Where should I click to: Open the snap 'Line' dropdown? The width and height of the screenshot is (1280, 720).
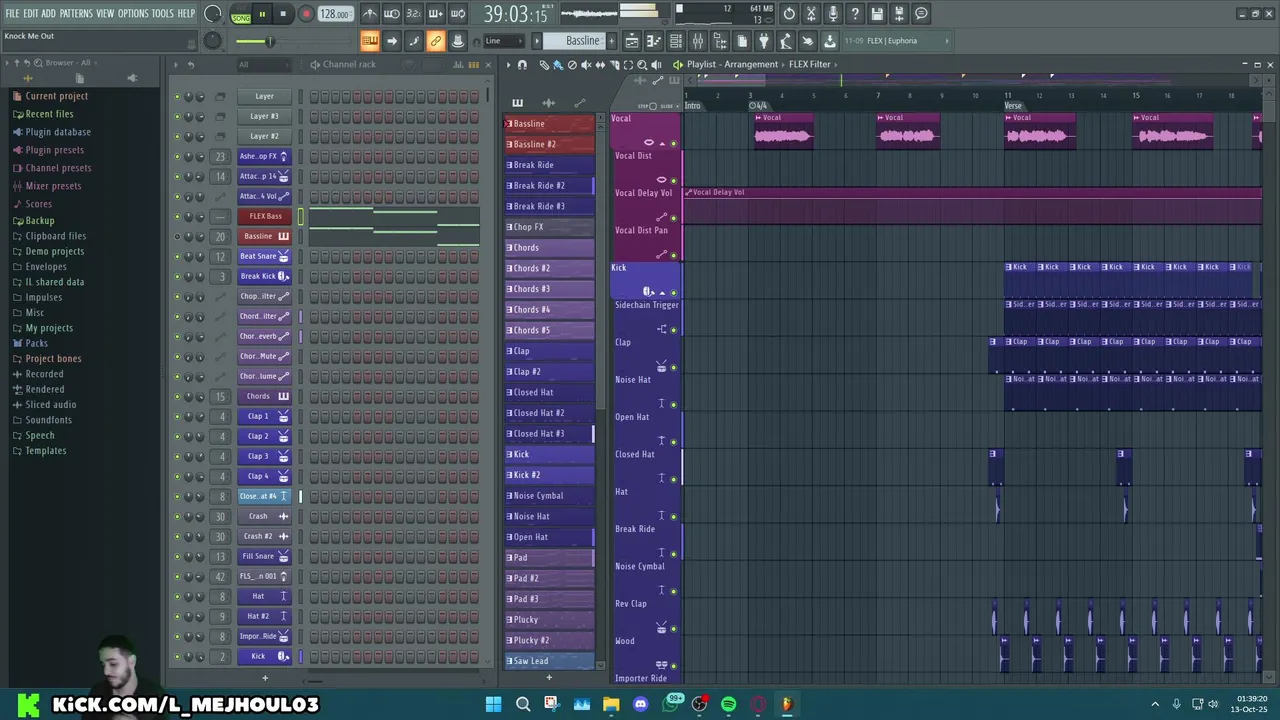(504, 41)
